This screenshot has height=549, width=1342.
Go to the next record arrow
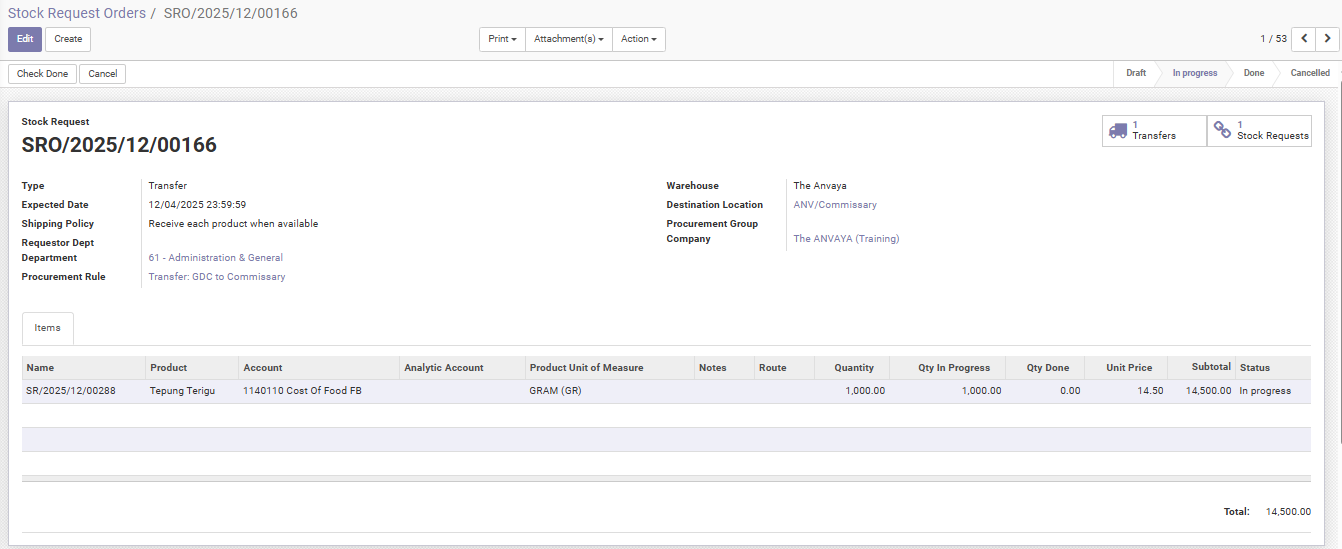[1327, 39]
